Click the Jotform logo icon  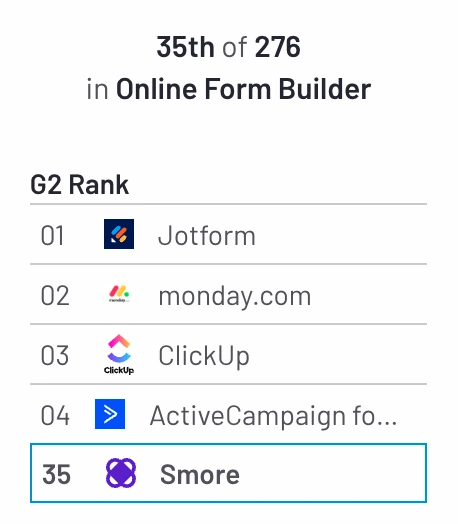[119, 234]
